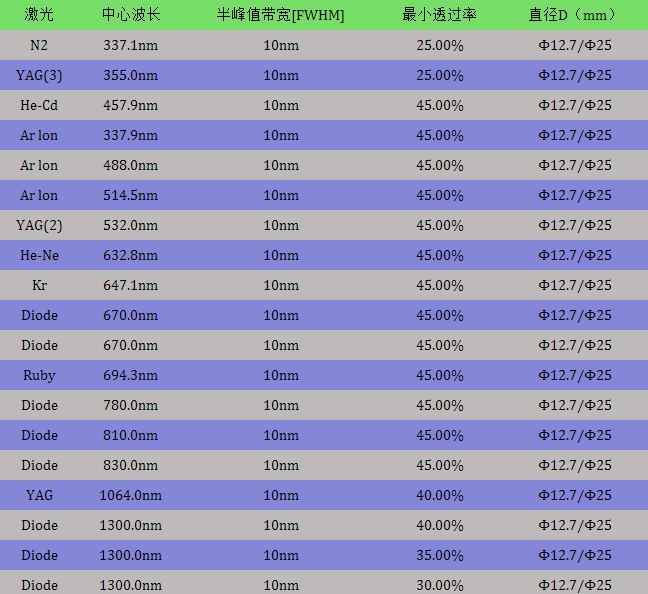Select Diode cell in the 780.0nm row

click(39, 405)
